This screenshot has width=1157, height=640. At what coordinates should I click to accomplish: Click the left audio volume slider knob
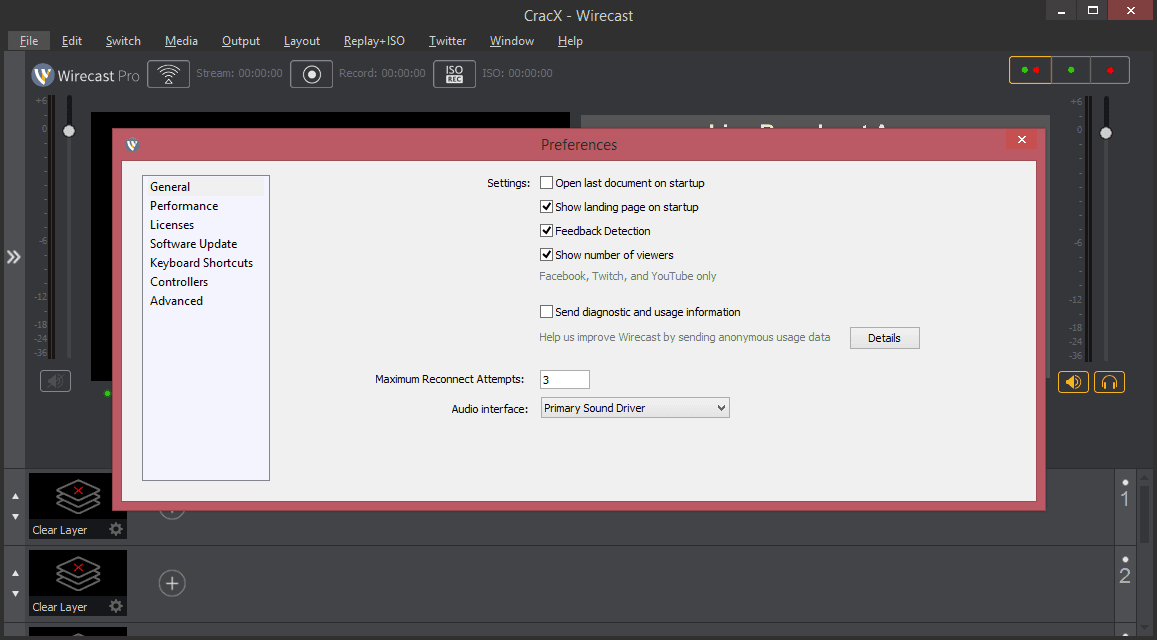69,131
